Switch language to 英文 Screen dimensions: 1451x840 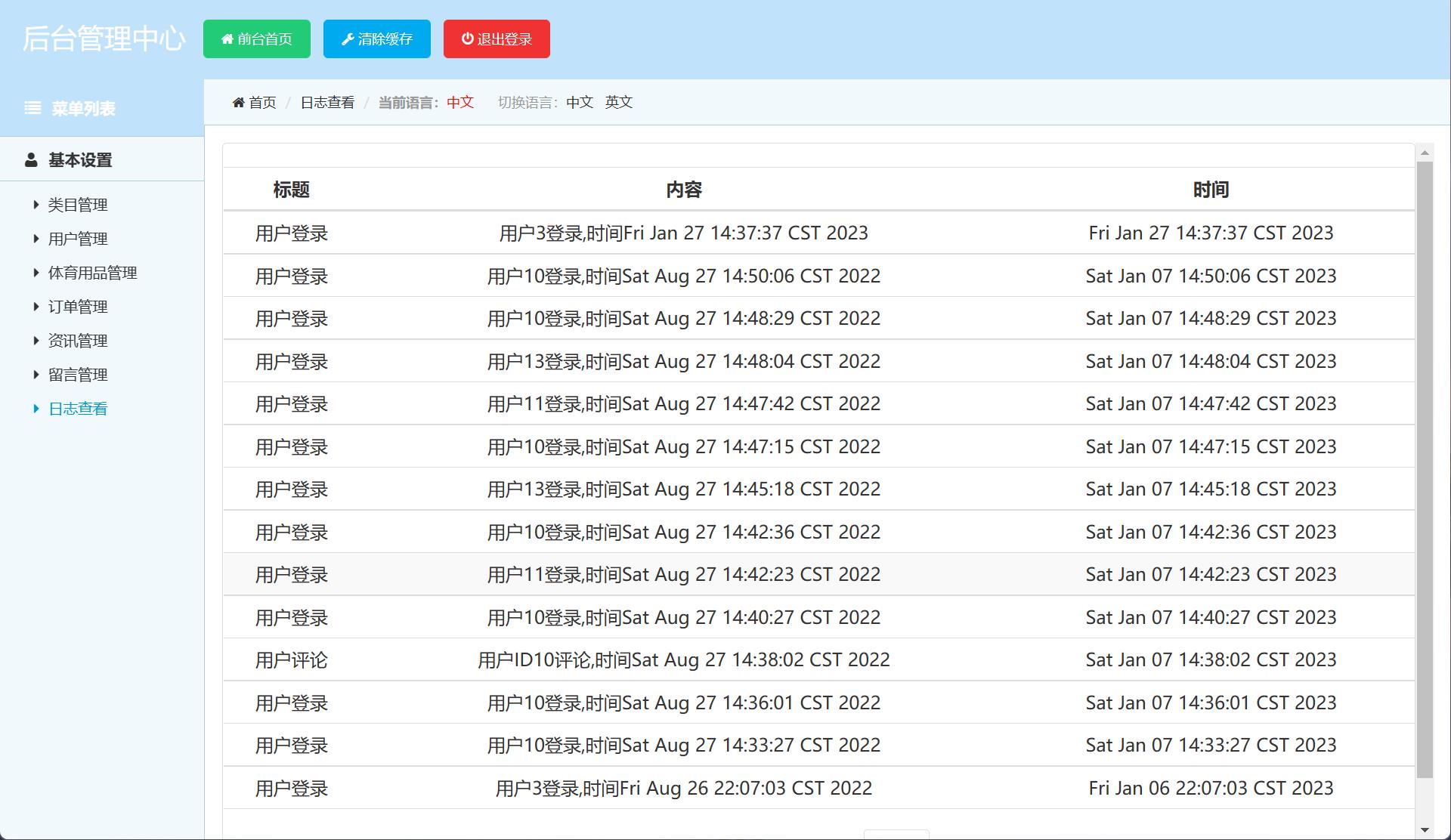coord(618,102)
